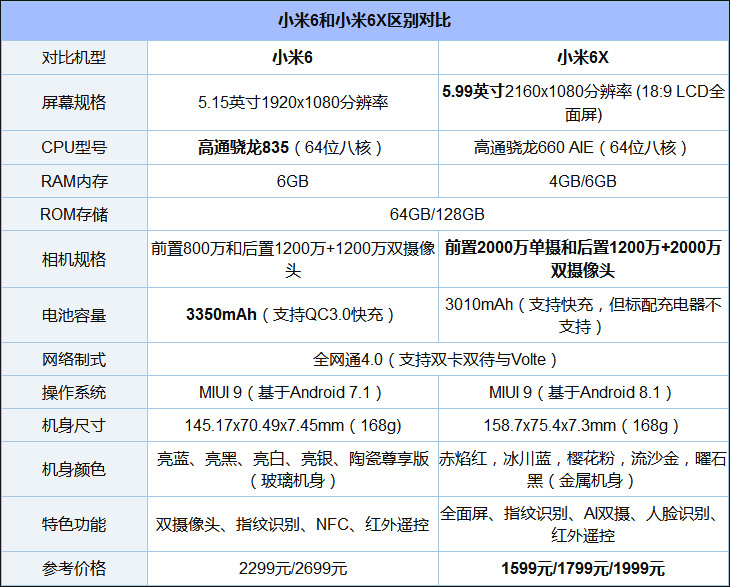Viewport: 730px width, 587px height.
Task: Select the CPU型号 row label
Action: [74, 148]
